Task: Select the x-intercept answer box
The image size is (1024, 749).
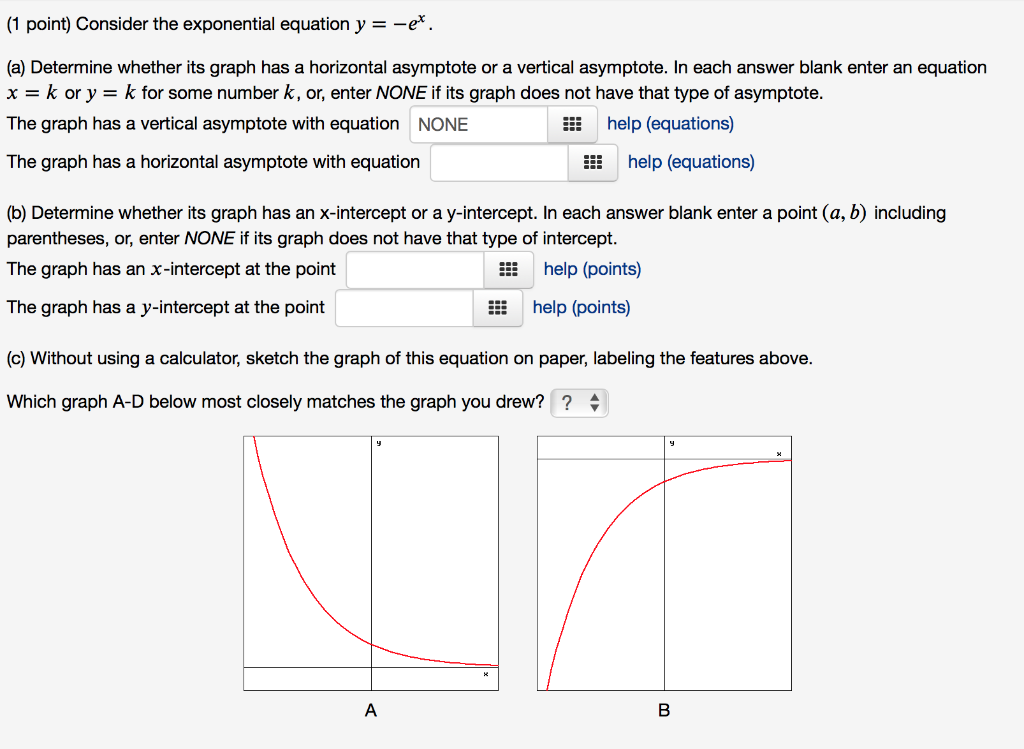Action: [414, 269]
